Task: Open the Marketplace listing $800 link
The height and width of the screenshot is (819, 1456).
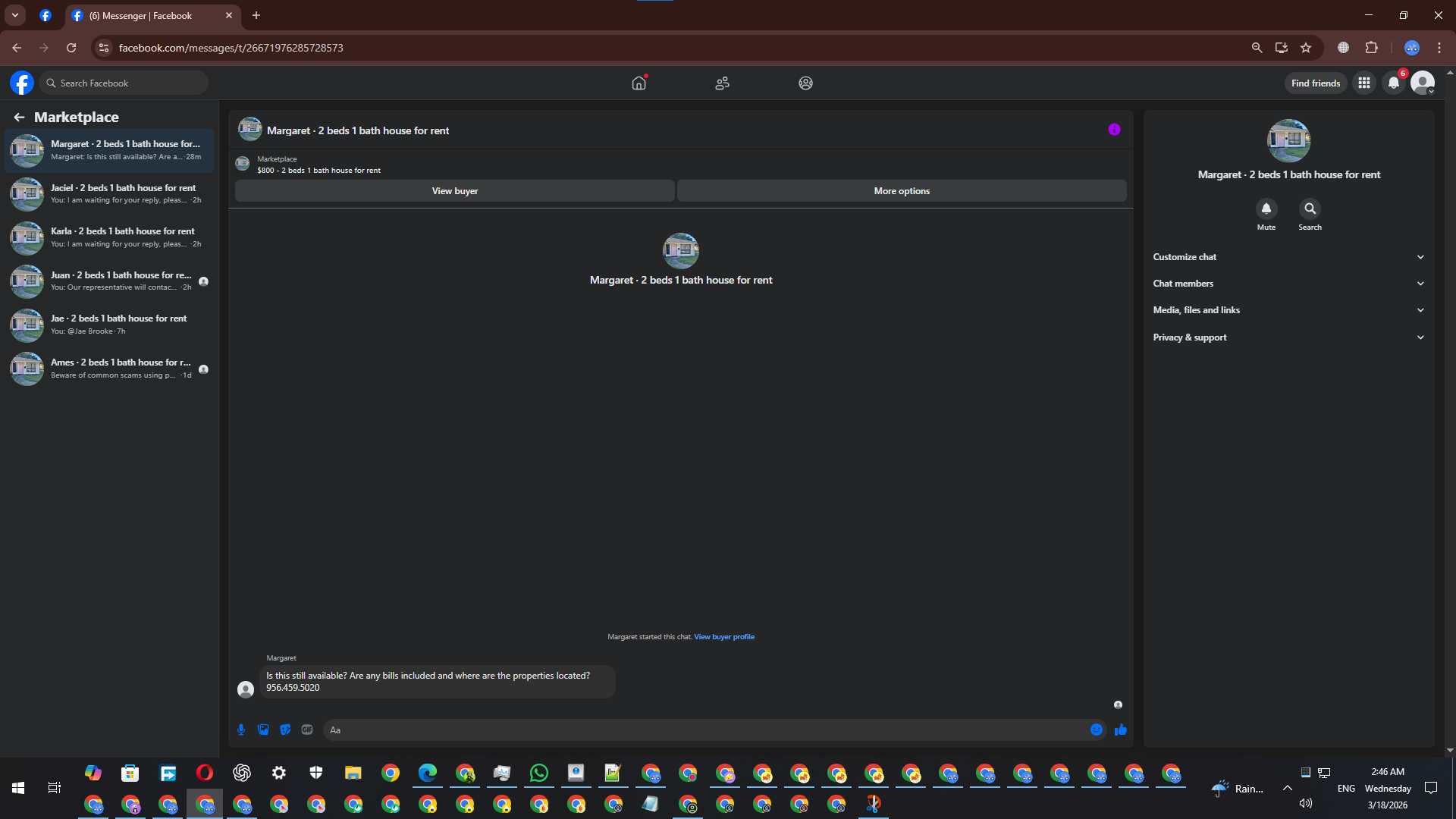Action: (318, 171)
